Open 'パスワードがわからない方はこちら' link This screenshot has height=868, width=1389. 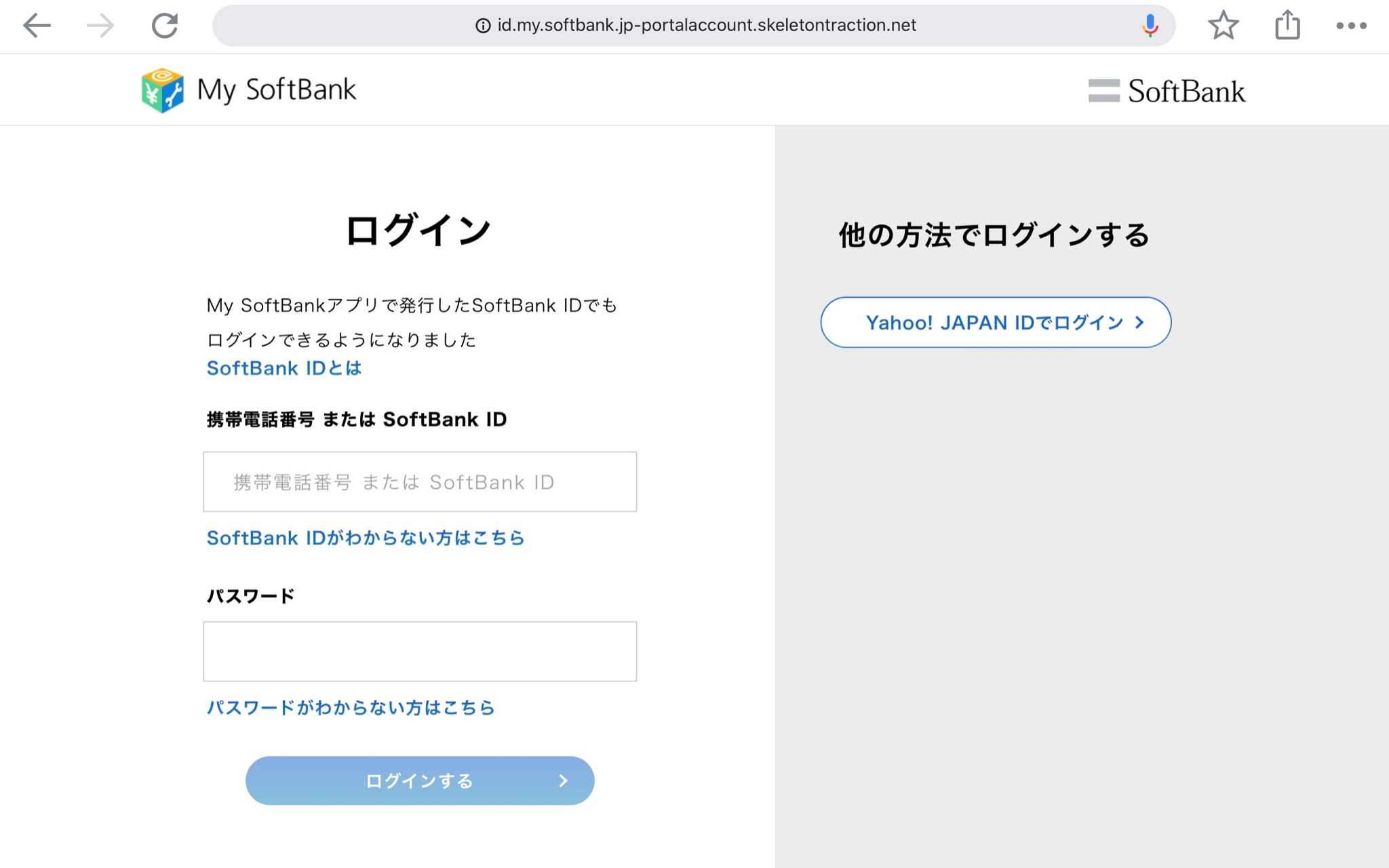tap(351, 707)
